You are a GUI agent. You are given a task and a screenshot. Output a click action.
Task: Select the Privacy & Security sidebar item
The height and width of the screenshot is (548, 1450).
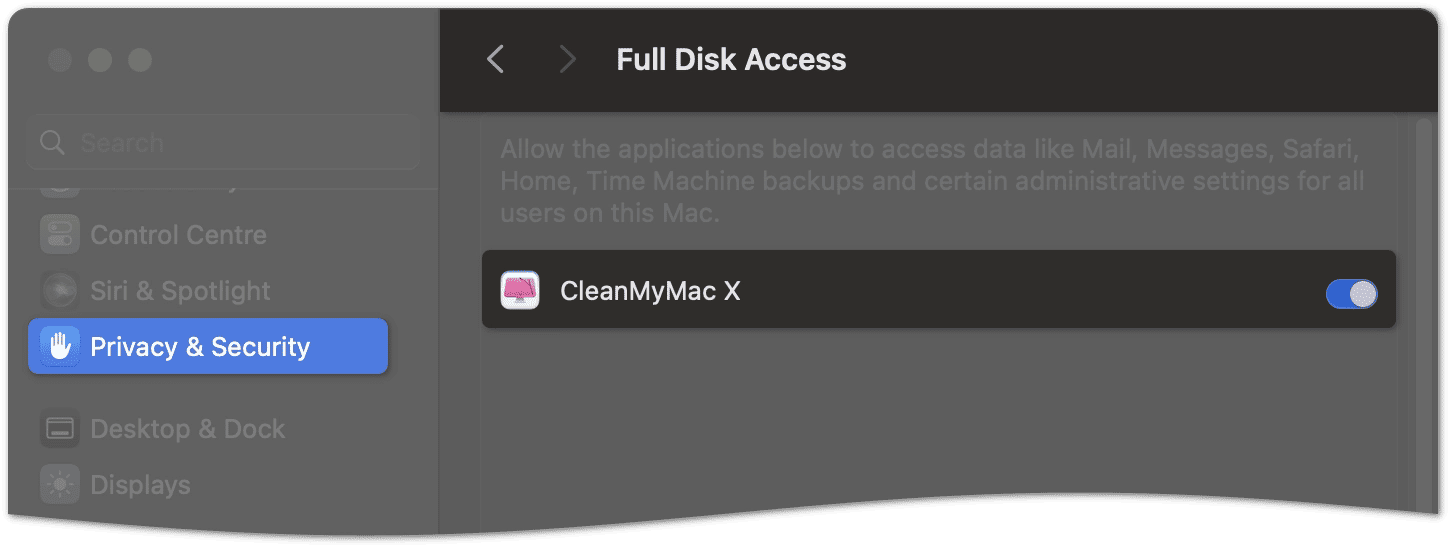(x=208, y=346)
